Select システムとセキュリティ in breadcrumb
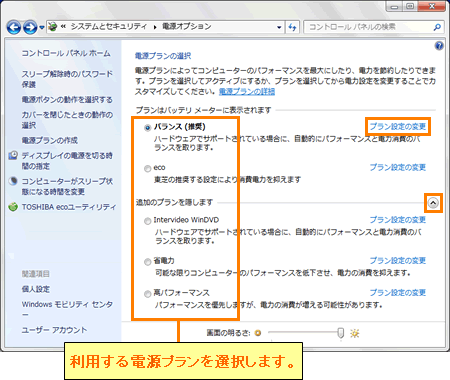The image size is (450, 380). [x=108, y=26]
